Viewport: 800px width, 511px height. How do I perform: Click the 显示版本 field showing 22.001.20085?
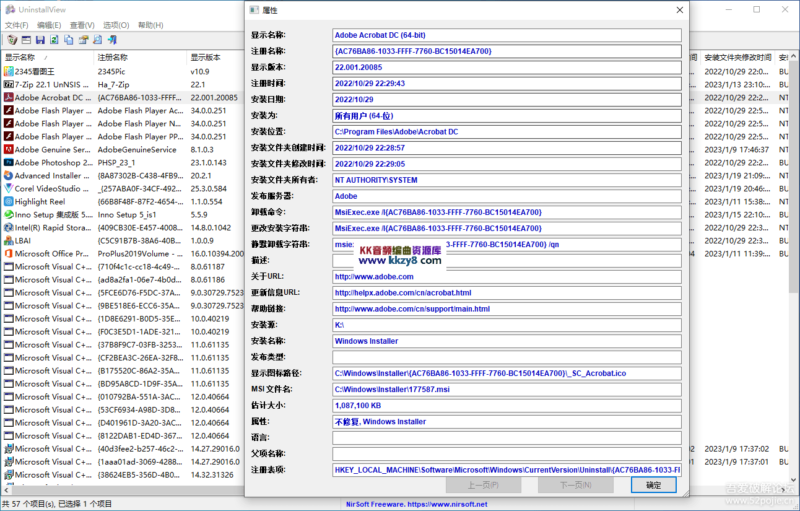(x=507, y=67)
